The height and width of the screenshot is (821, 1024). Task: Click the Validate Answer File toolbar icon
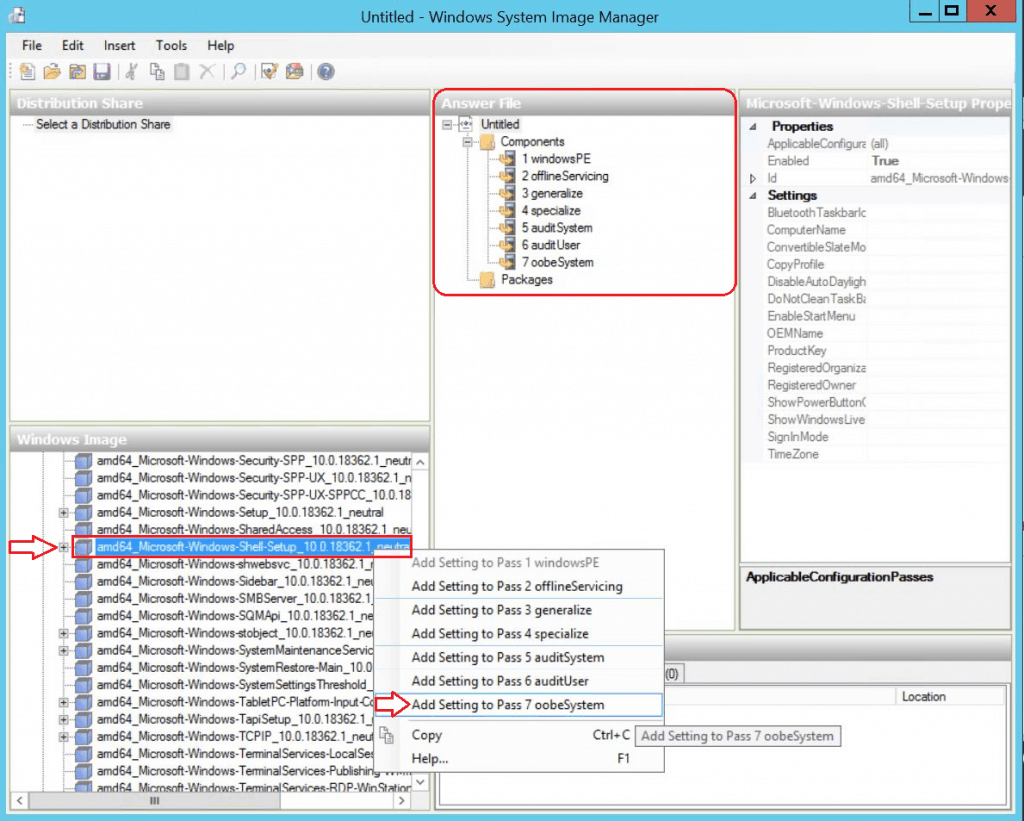[269, 71]
